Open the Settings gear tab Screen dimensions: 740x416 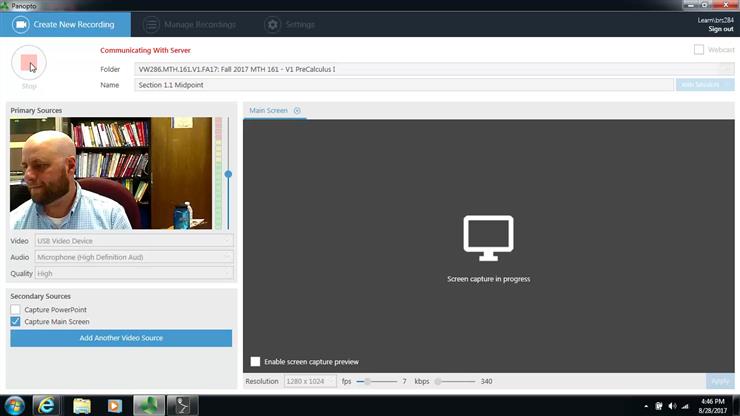coord(290,24)
